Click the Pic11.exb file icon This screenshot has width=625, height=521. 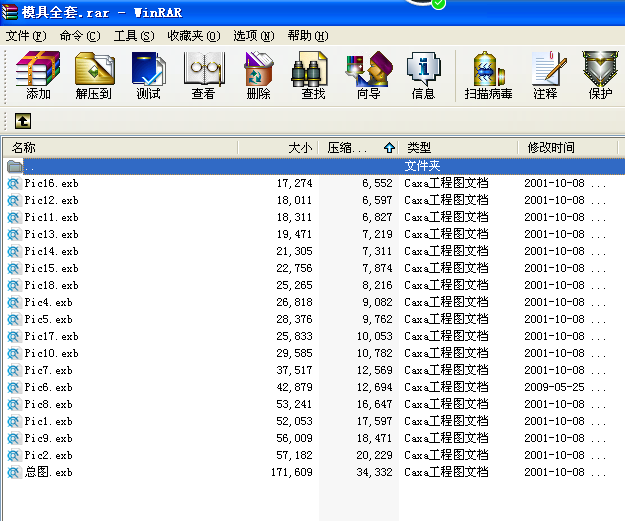14,217
